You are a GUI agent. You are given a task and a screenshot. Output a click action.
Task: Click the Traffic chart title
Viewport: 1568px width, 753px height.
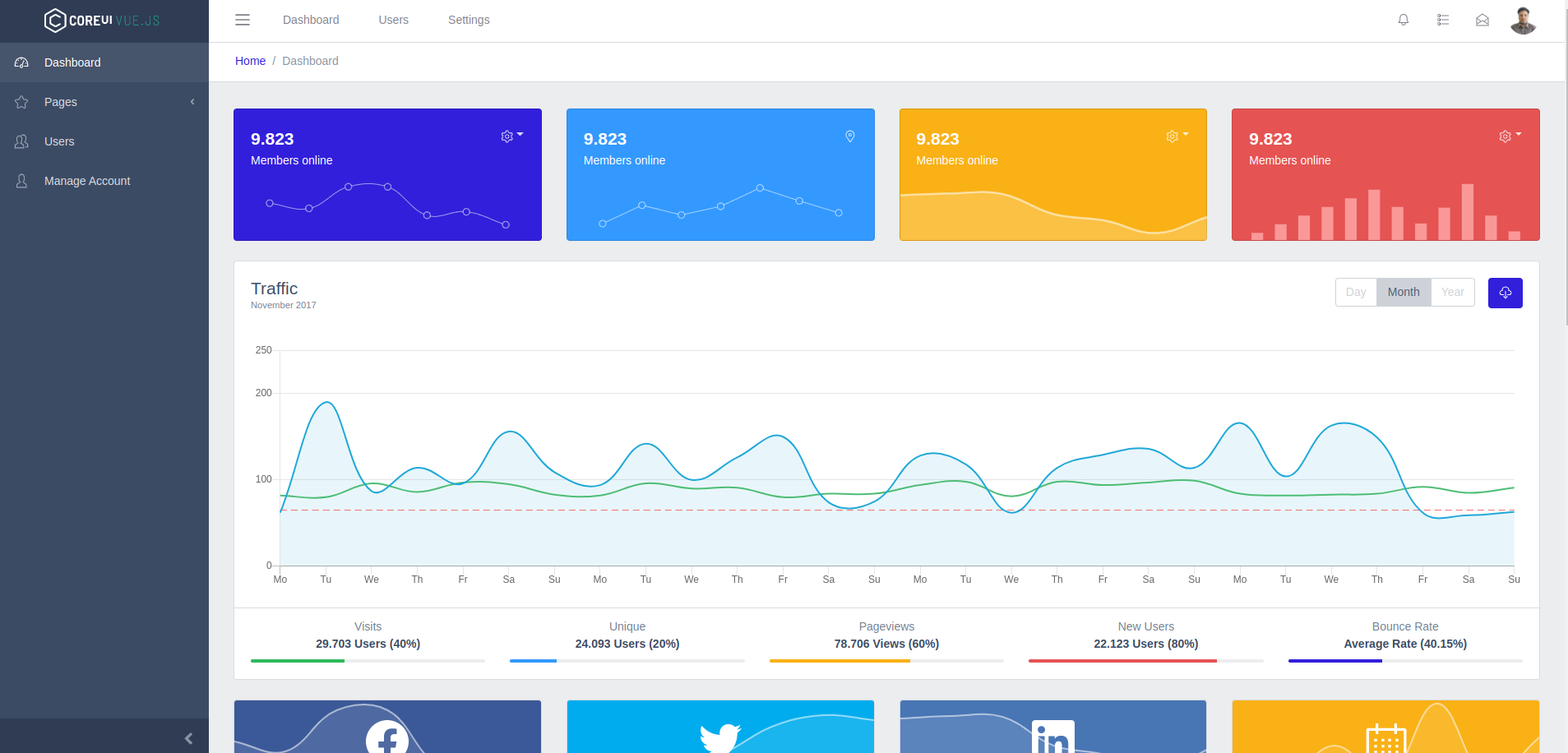[275, 289]
